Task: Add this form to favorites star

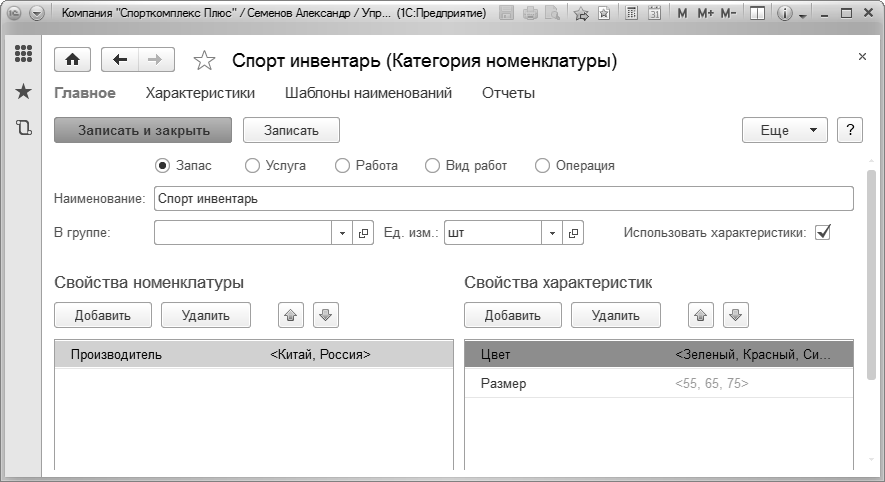Action: tap(204, 60)
